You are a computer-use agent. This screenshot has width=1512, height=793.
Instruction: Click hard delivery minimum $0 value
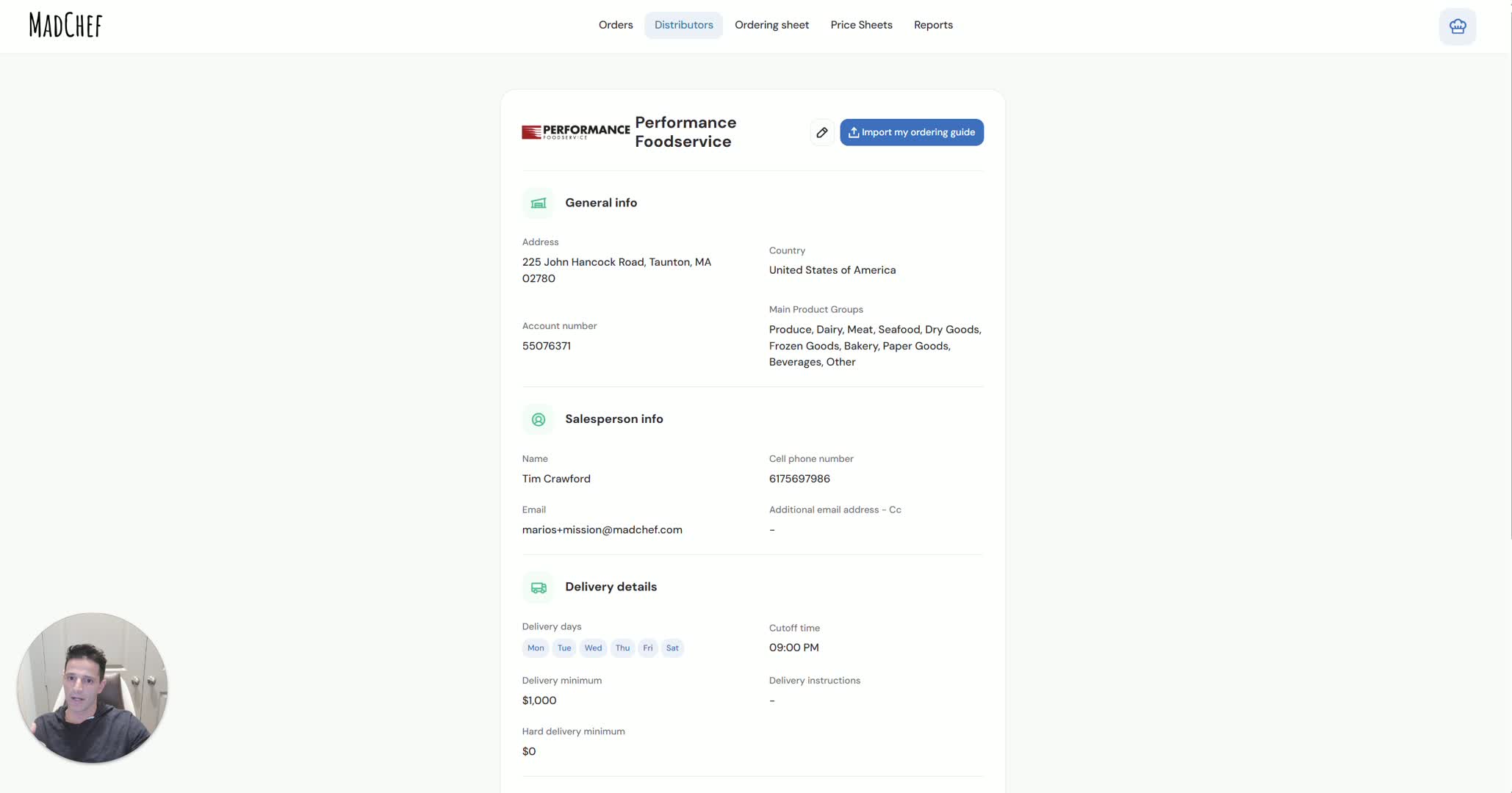click(x=529, y=751)
